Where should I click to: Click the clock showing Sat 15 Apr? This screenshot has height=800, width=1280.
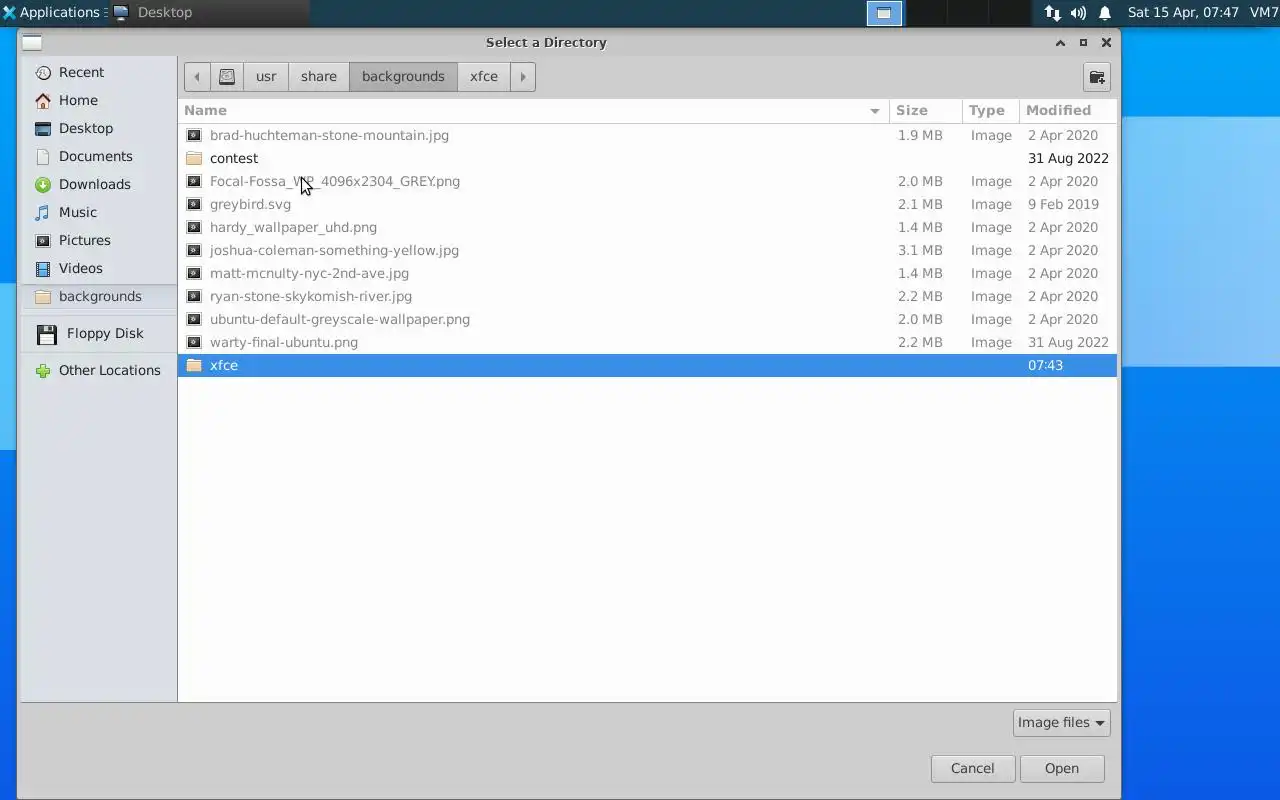pyautogui.click(x=1183, y=13)
